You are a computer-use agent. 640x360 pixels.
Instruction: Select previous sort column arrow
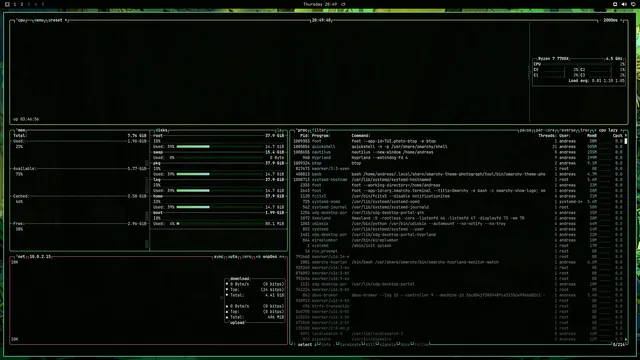click(x=595, y=130)
